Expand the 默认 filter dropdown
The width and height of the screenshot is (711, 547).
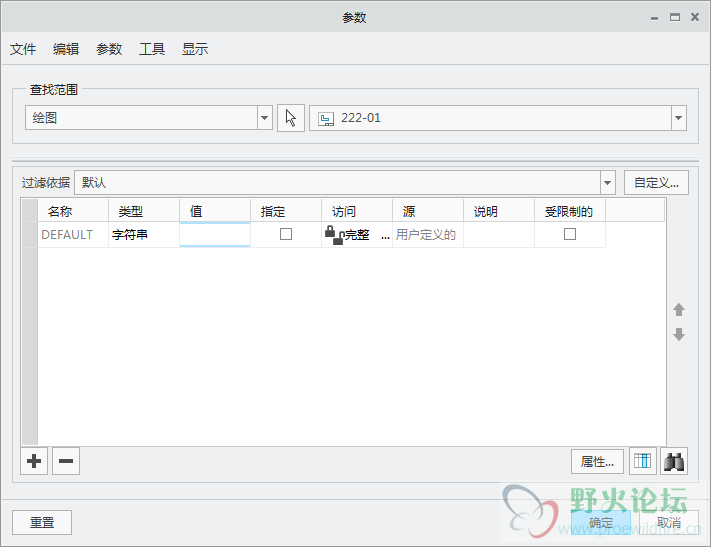(608, 183)
